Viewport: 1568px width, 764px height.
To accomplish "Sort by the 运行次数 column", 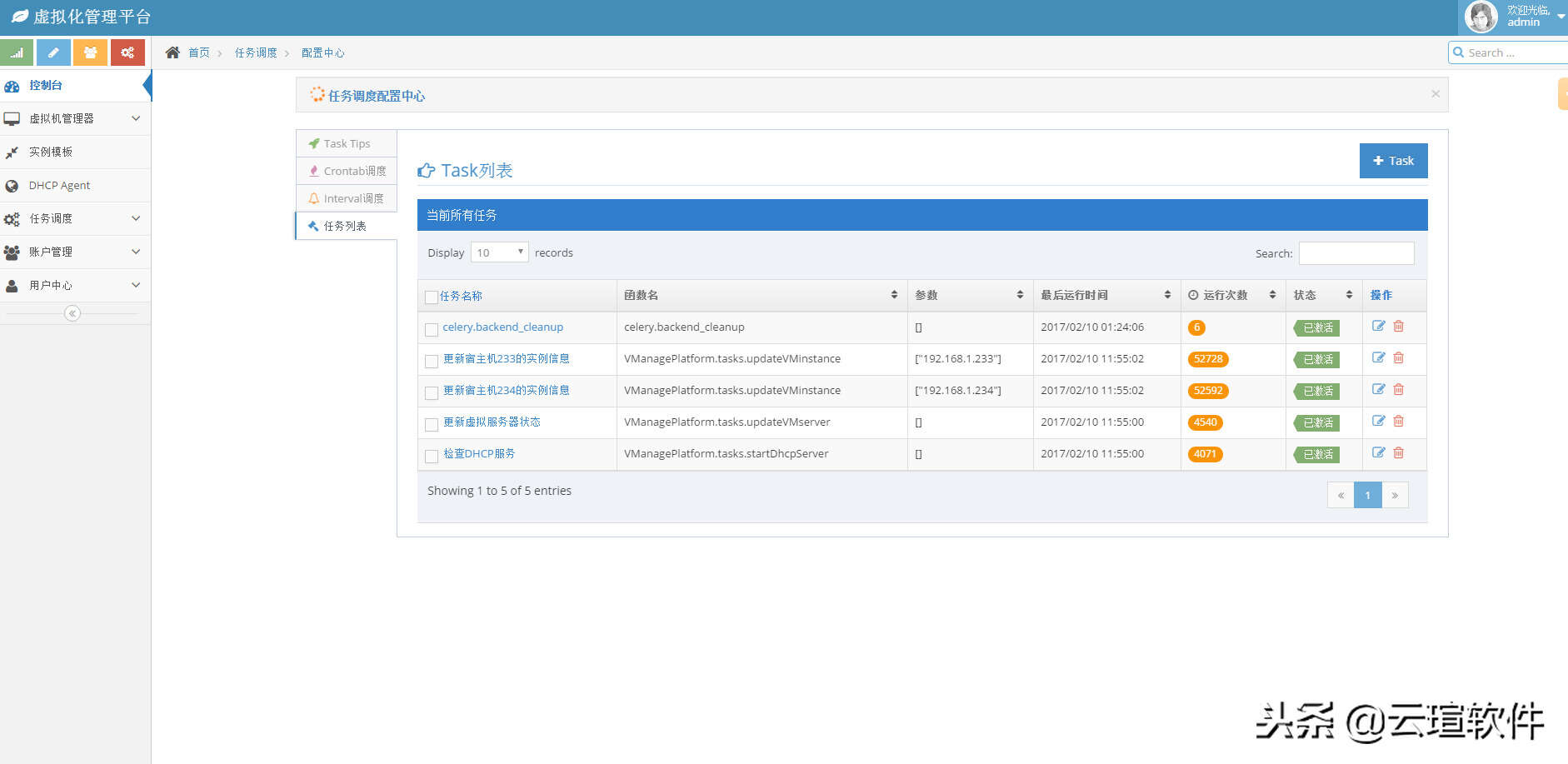I will point(1233,295).
